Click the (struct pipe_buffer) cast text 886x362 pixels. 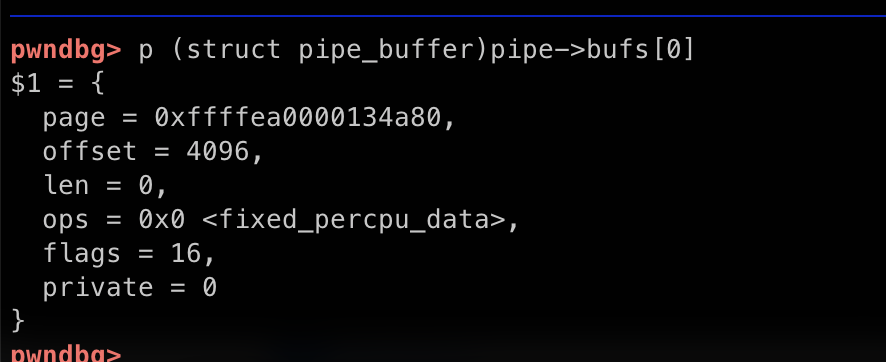tap(330, 50)
